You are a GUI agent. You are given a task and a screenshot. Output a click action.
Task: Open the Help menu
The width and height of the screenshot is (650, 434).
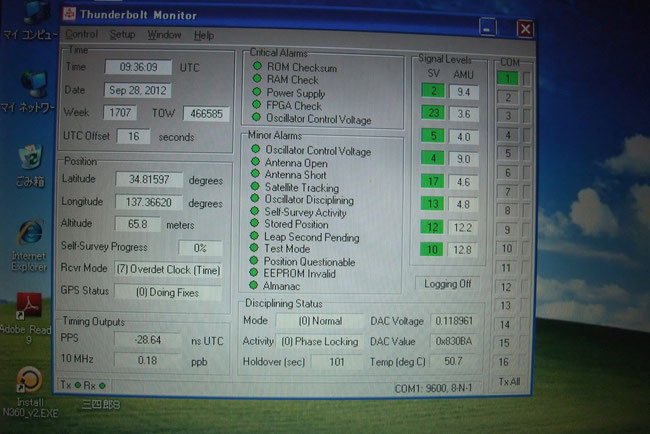click(205, 35)
